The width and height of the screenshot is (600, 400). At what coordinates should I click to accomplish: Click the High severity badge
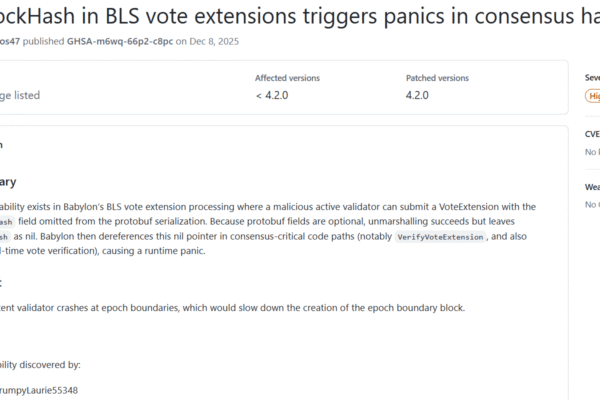pyautogui.click(x=592, y=96)
